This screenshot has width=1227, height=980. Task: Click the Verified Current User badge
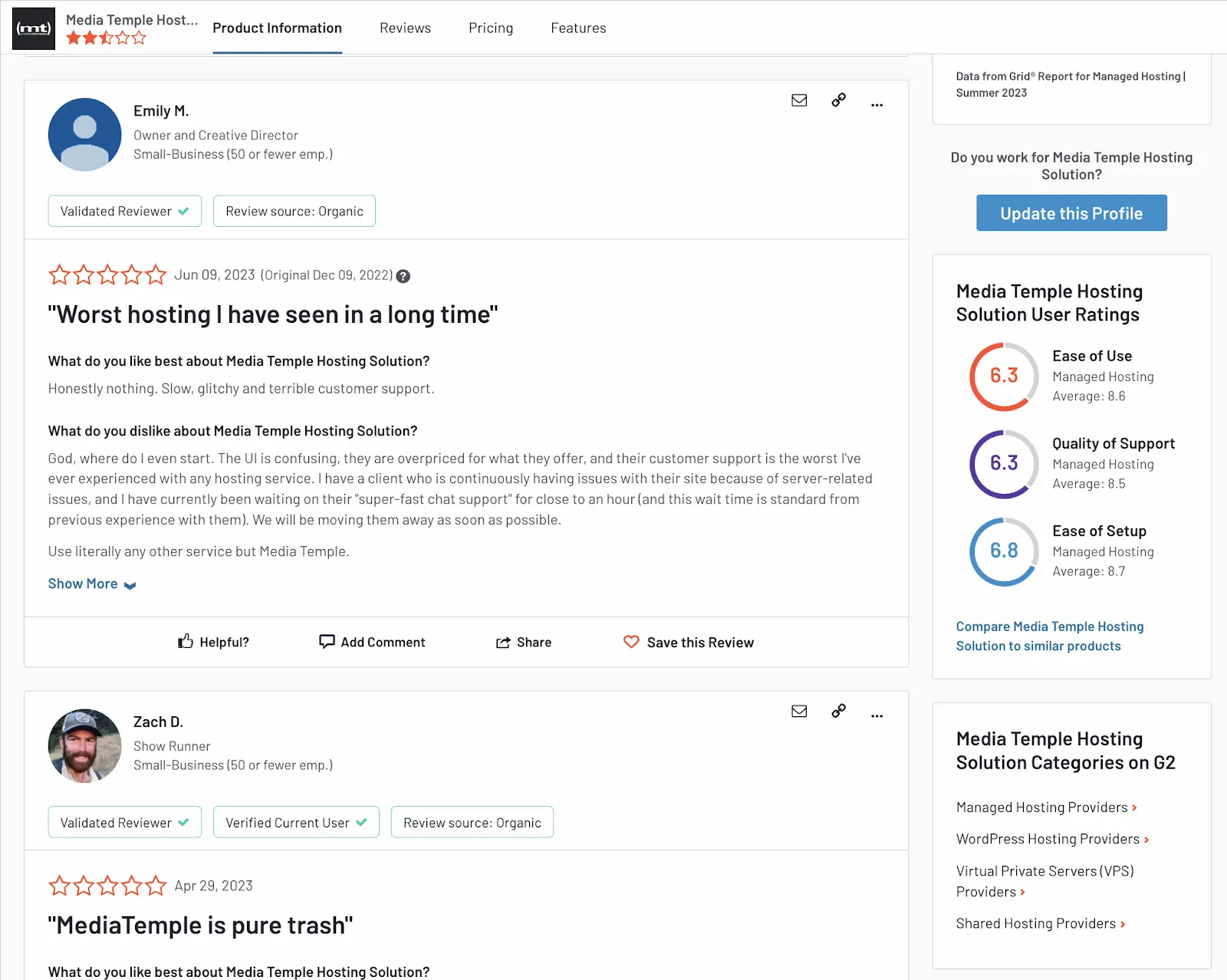(x=296, y=822)
